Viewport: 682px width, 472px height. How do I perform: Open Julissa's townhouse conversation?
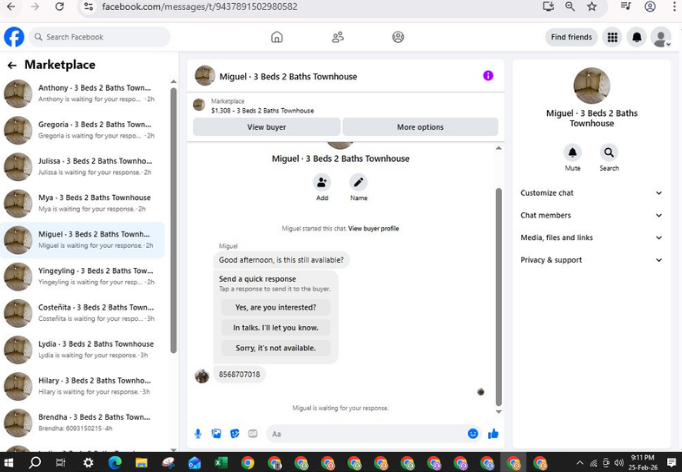[x=83, y=167]
